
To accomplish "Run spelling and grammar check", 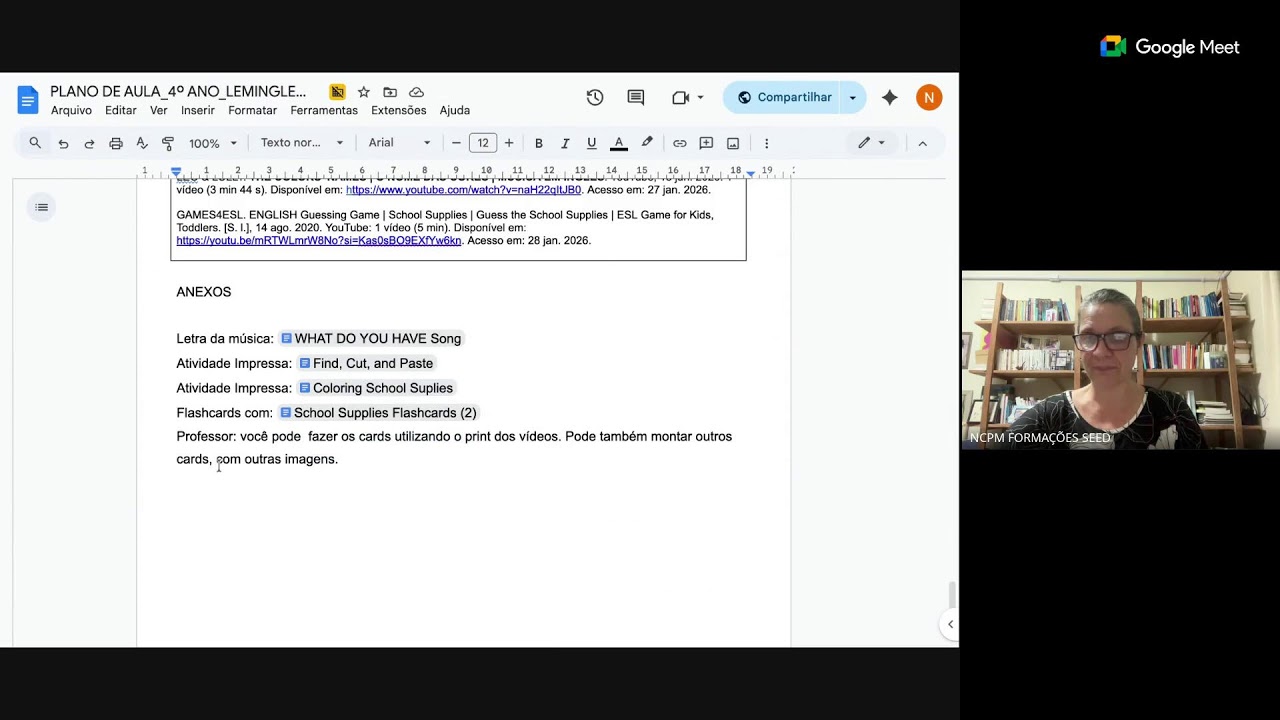I will click(x=142, y=143).
